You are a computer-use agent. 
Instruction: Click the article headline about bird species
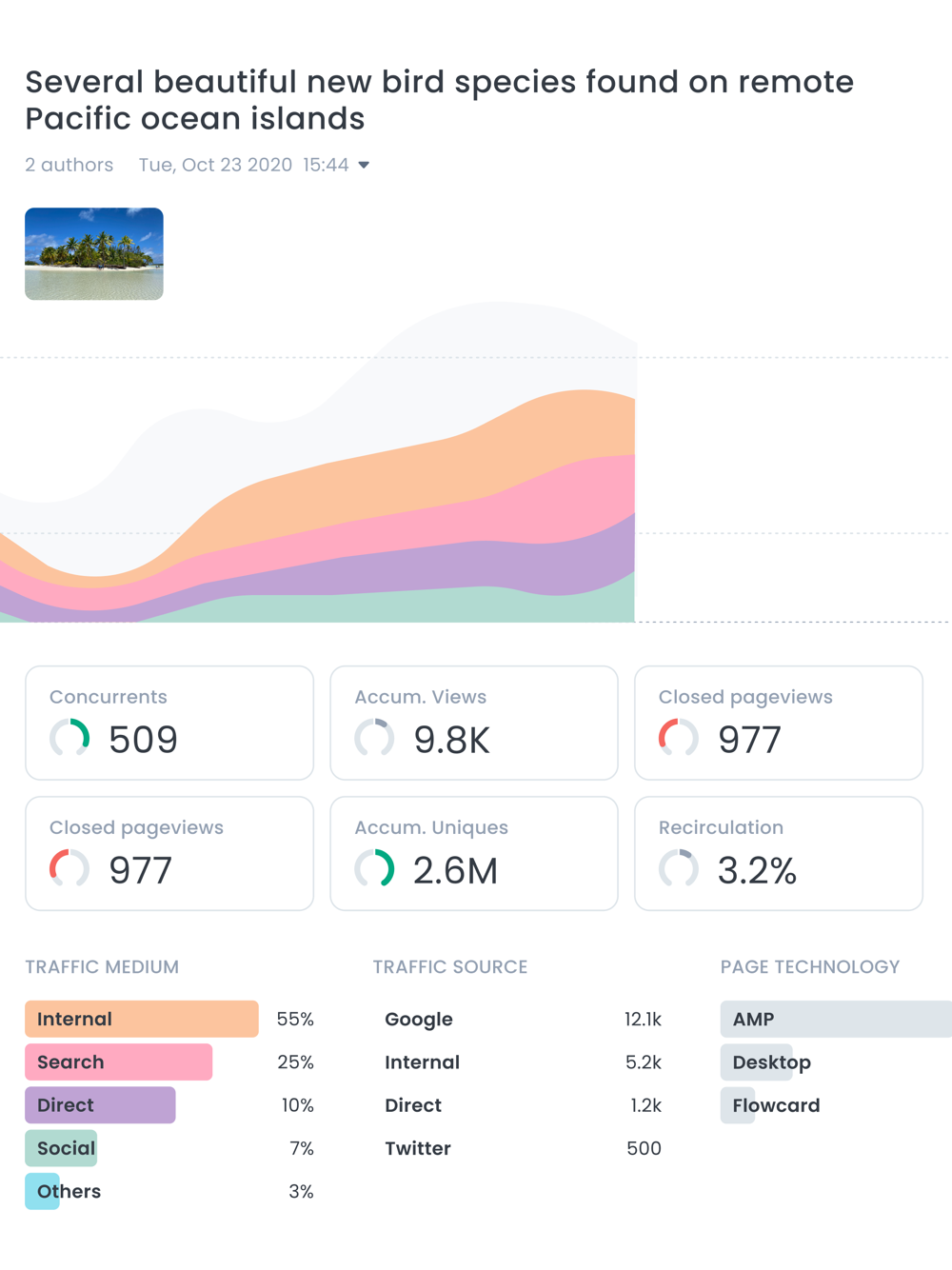tap(439, 100)
